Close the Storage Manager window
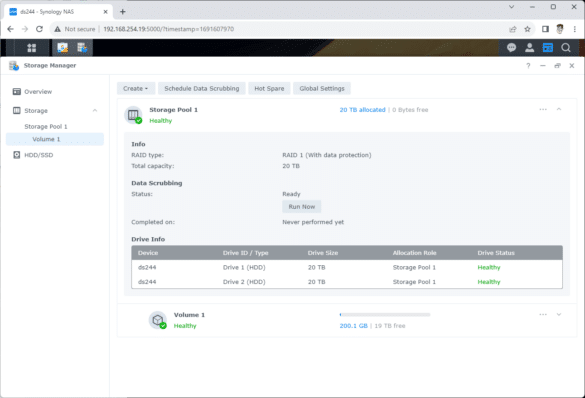Screen dimensions: 585x398 [x=572, y=66]
